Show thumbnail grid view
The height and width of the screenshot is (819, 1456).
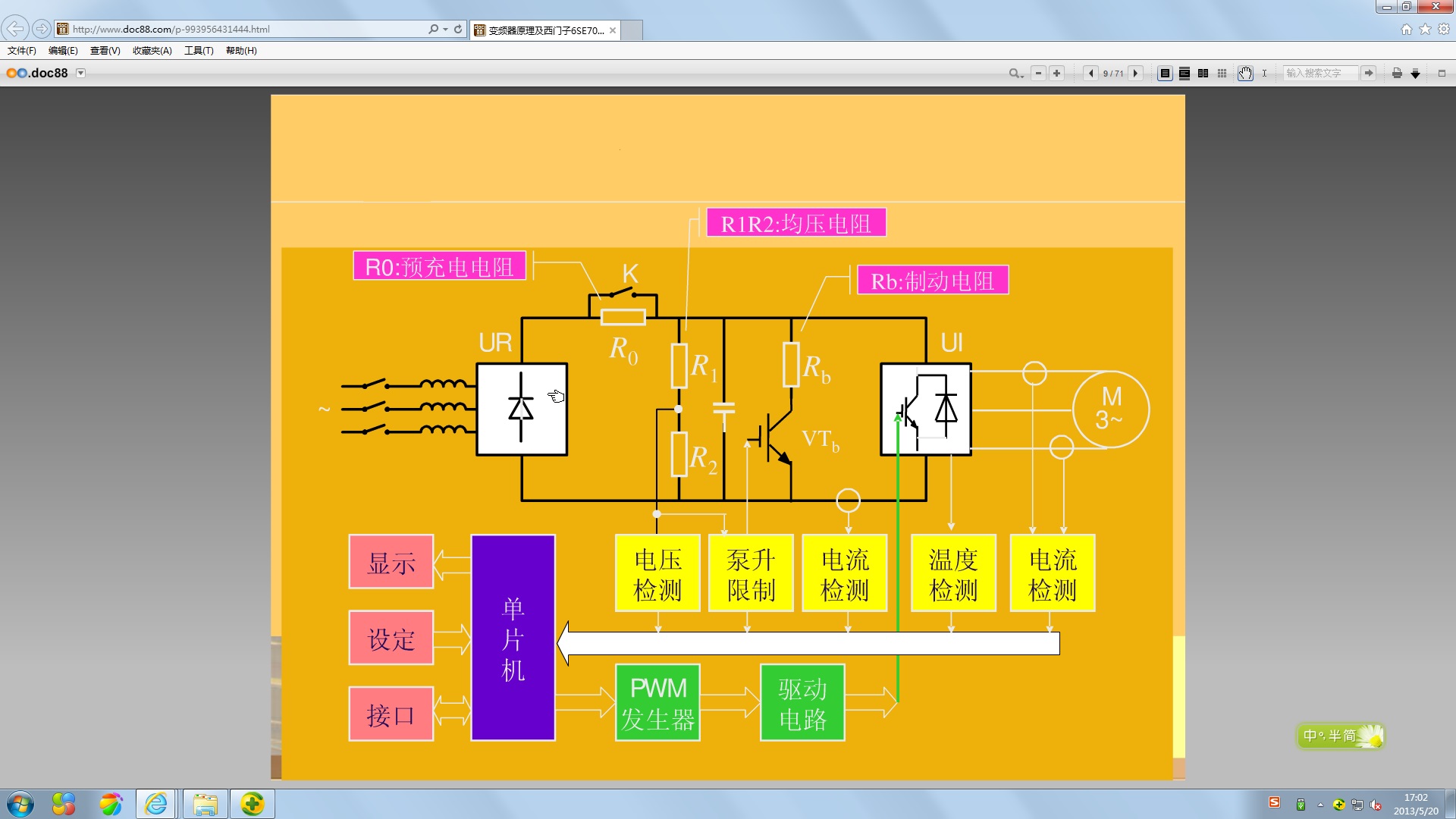(x=1222, y=74)
